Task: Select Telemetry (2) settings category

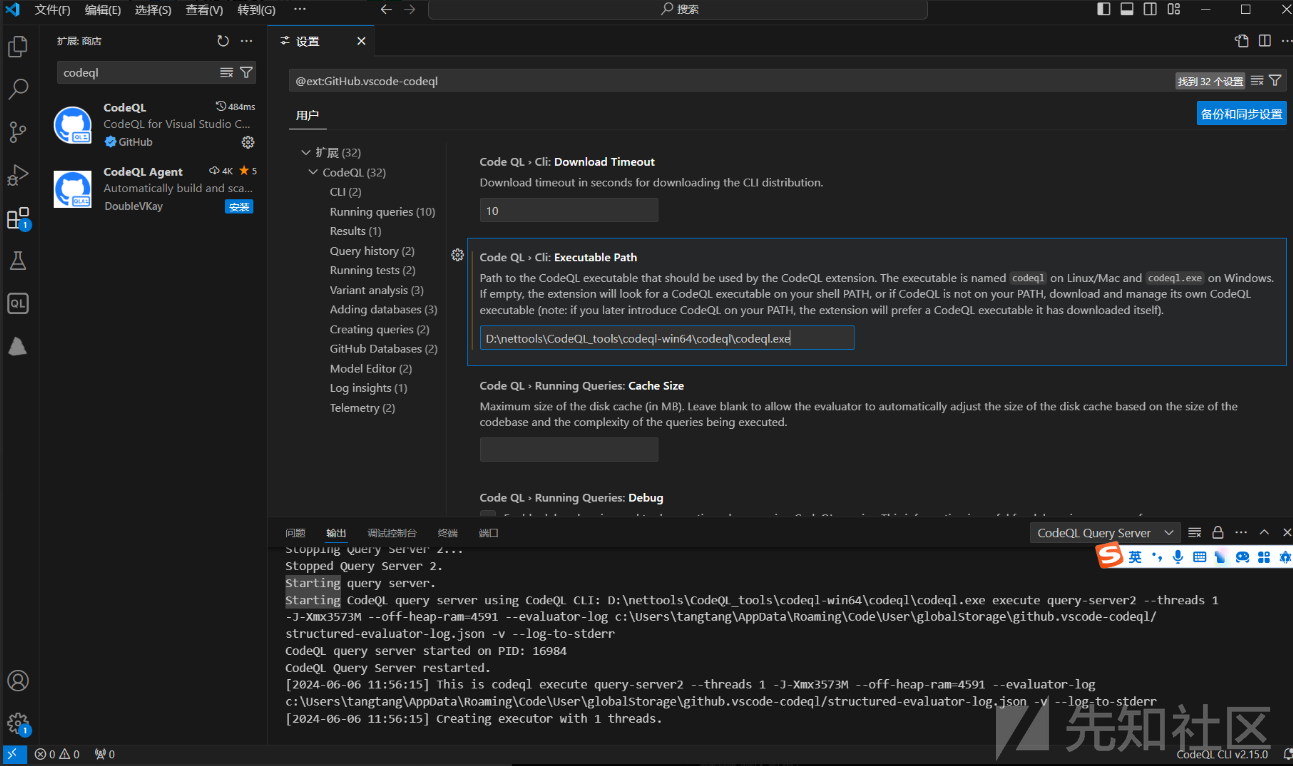Action: coord(362,408)
